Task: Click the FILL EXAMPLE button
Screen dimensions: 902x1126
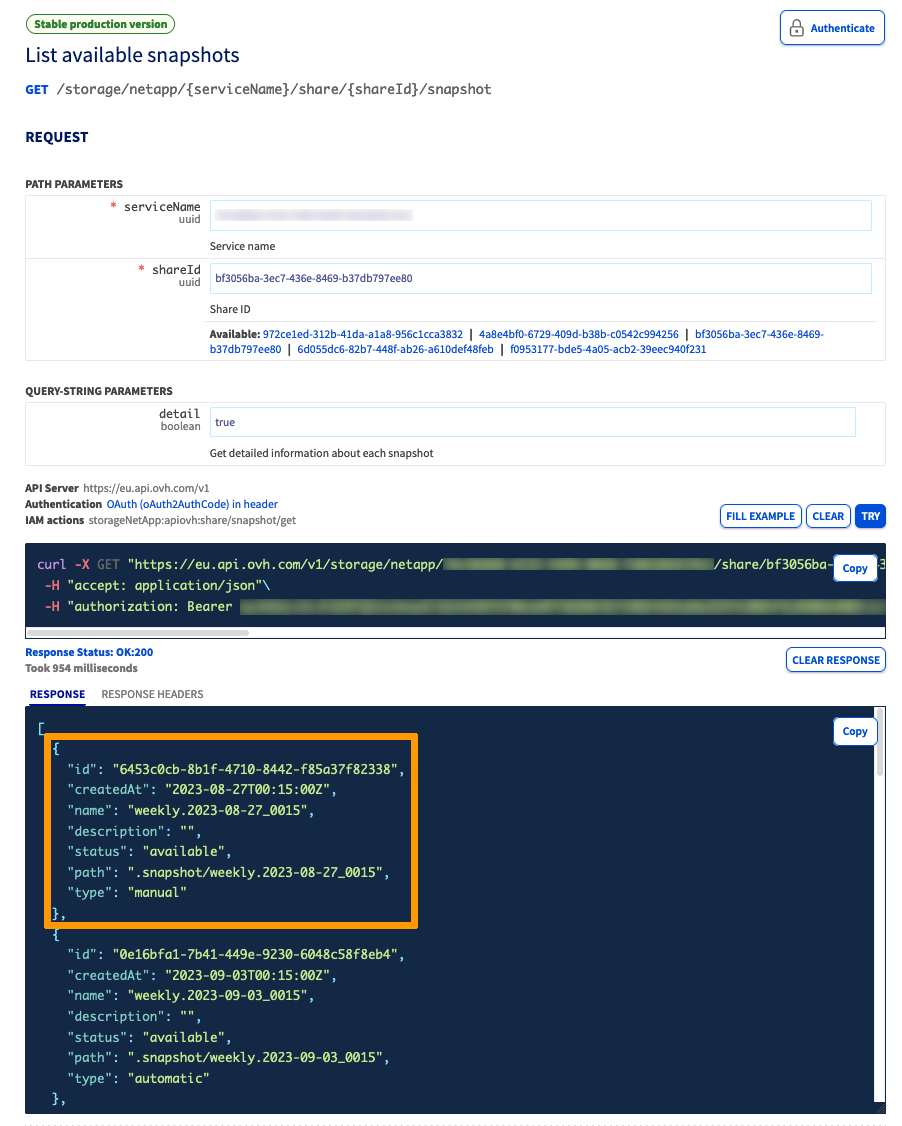Action: point(760,516)
